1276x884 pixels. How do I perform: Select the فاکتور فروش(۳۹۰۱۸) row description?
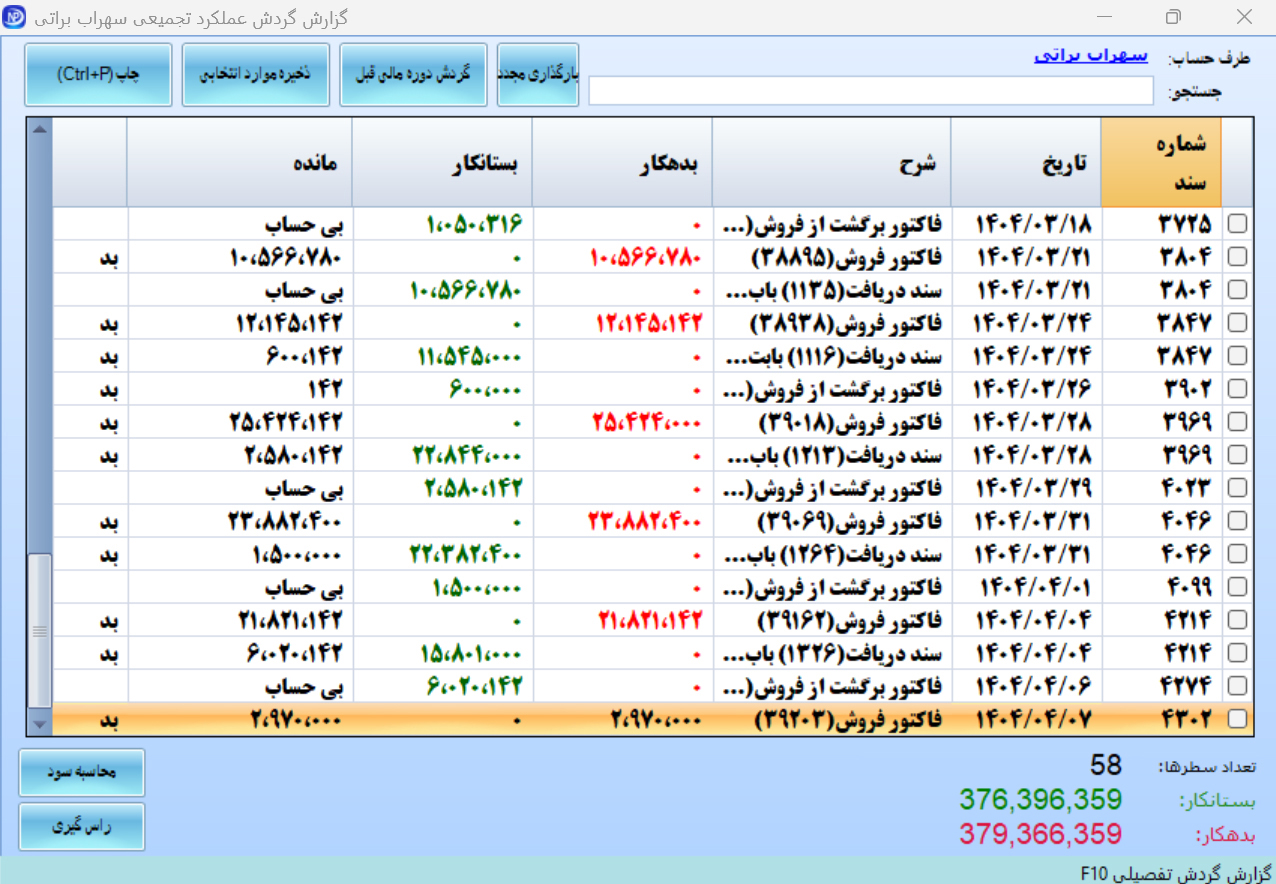[x=832, y=422]
